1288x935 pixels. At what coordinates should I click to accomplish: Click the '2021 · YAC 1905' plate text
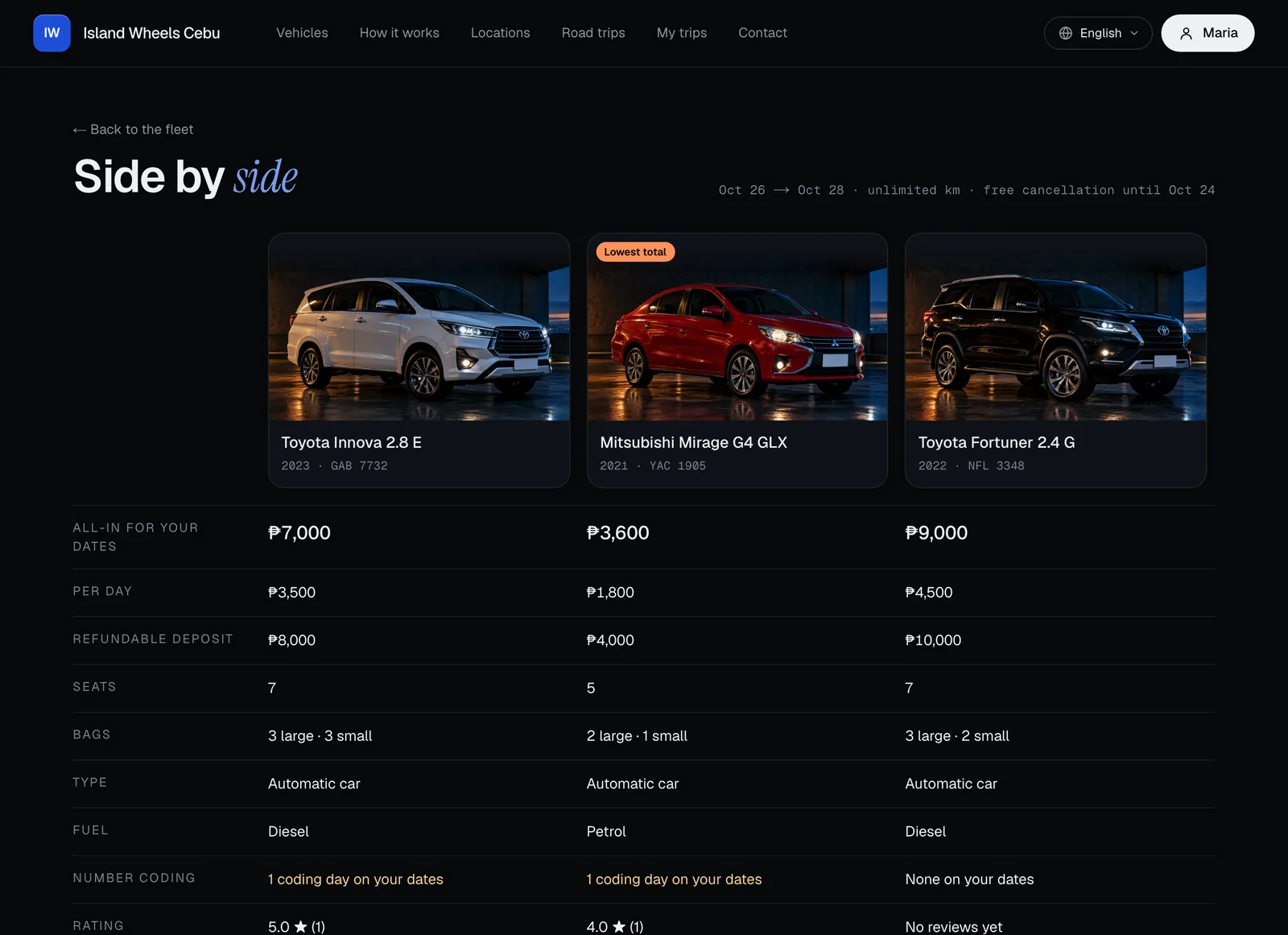(x=653, y=466)
